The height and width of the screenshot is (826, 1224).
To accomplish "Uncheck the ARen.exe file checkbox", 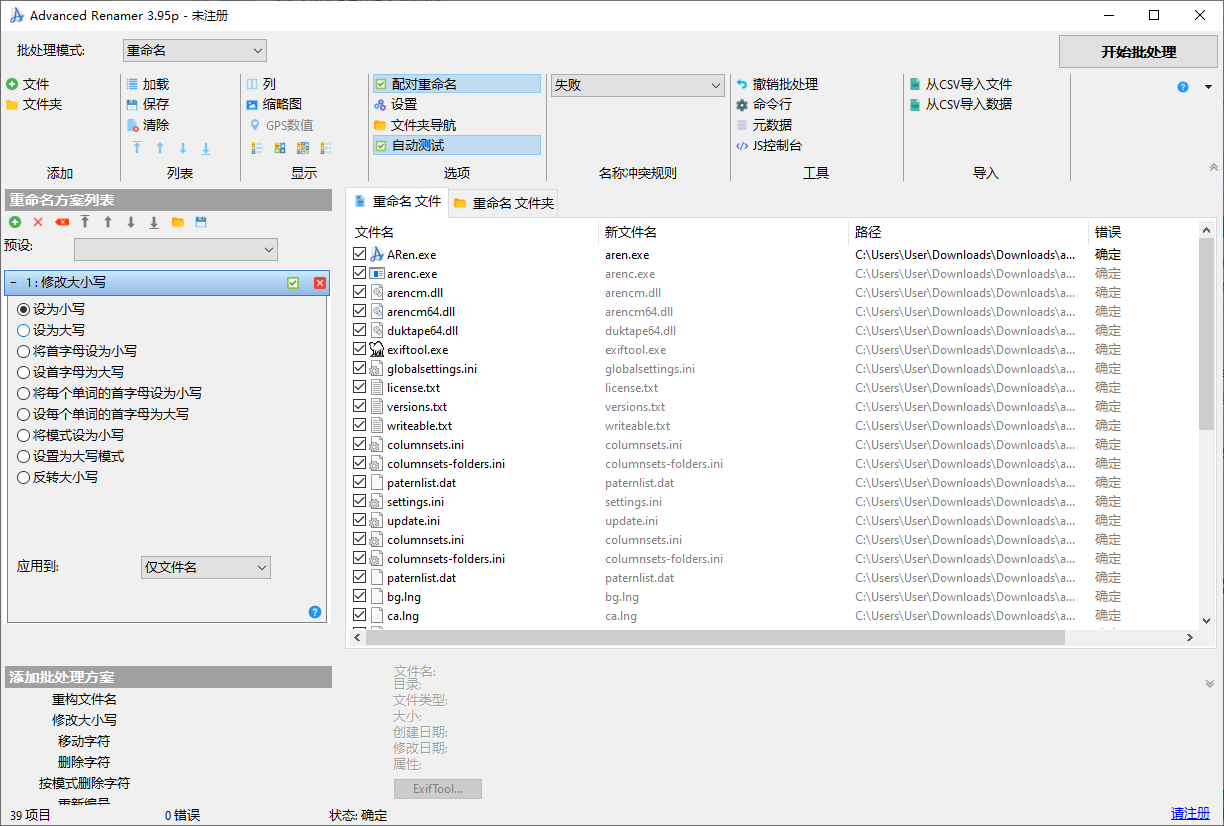I will pyautogui.click(x=360, y=255).
